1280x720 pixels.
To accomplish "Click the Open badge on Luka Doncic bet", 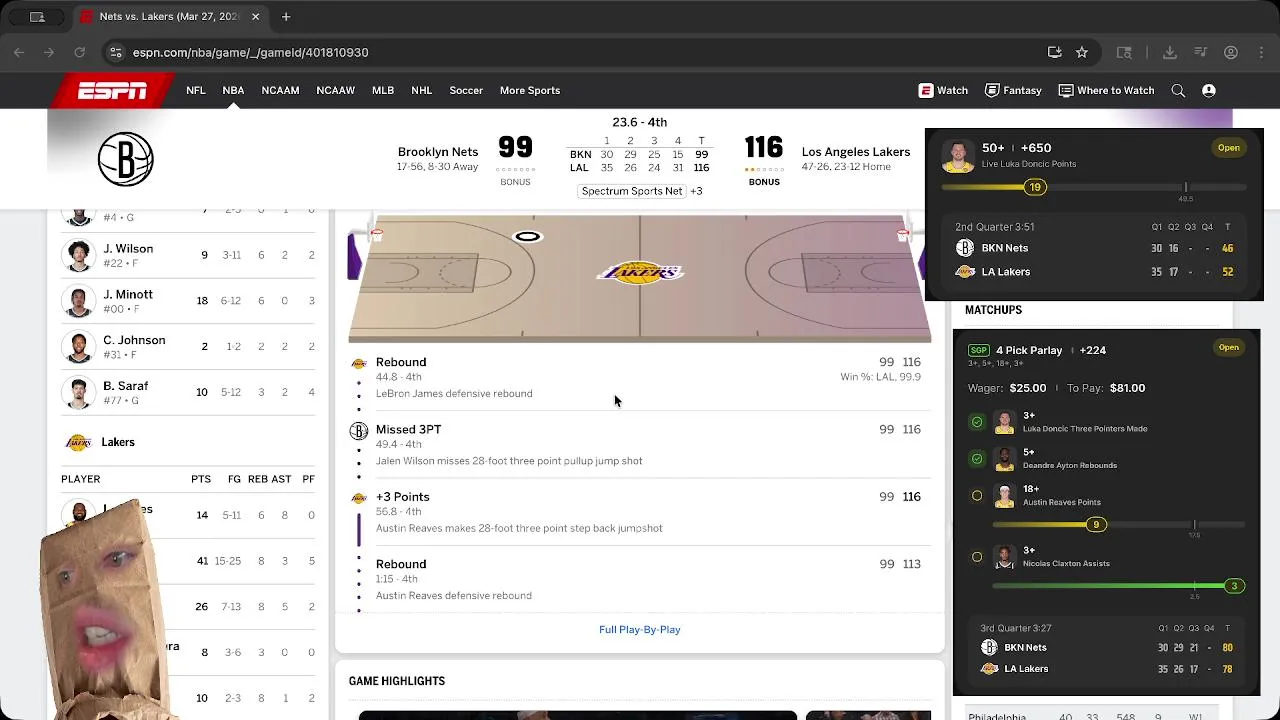I will click(1229, 148).
